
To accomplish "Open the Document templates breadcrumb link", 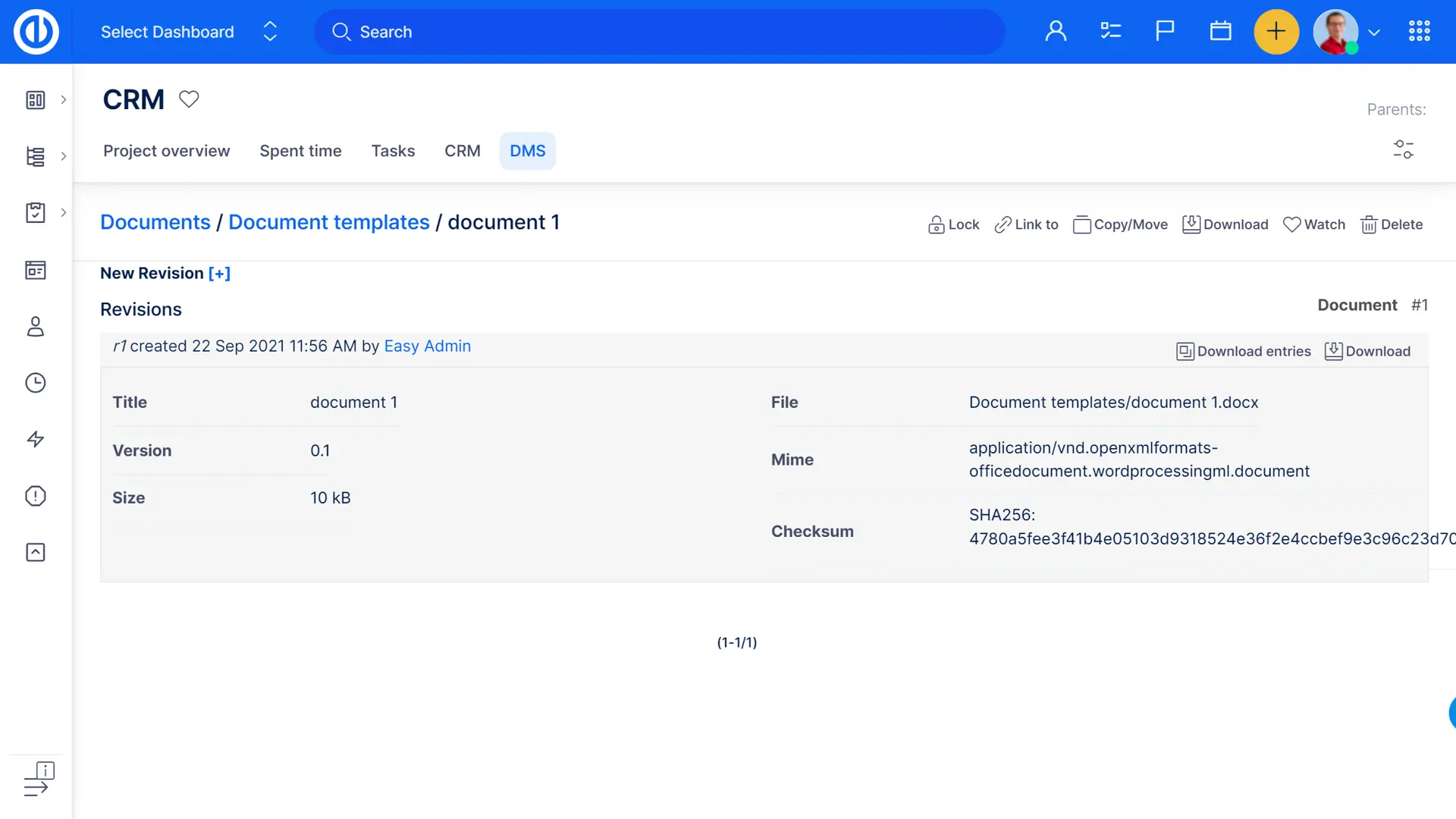I will click(x=328, y=222).
